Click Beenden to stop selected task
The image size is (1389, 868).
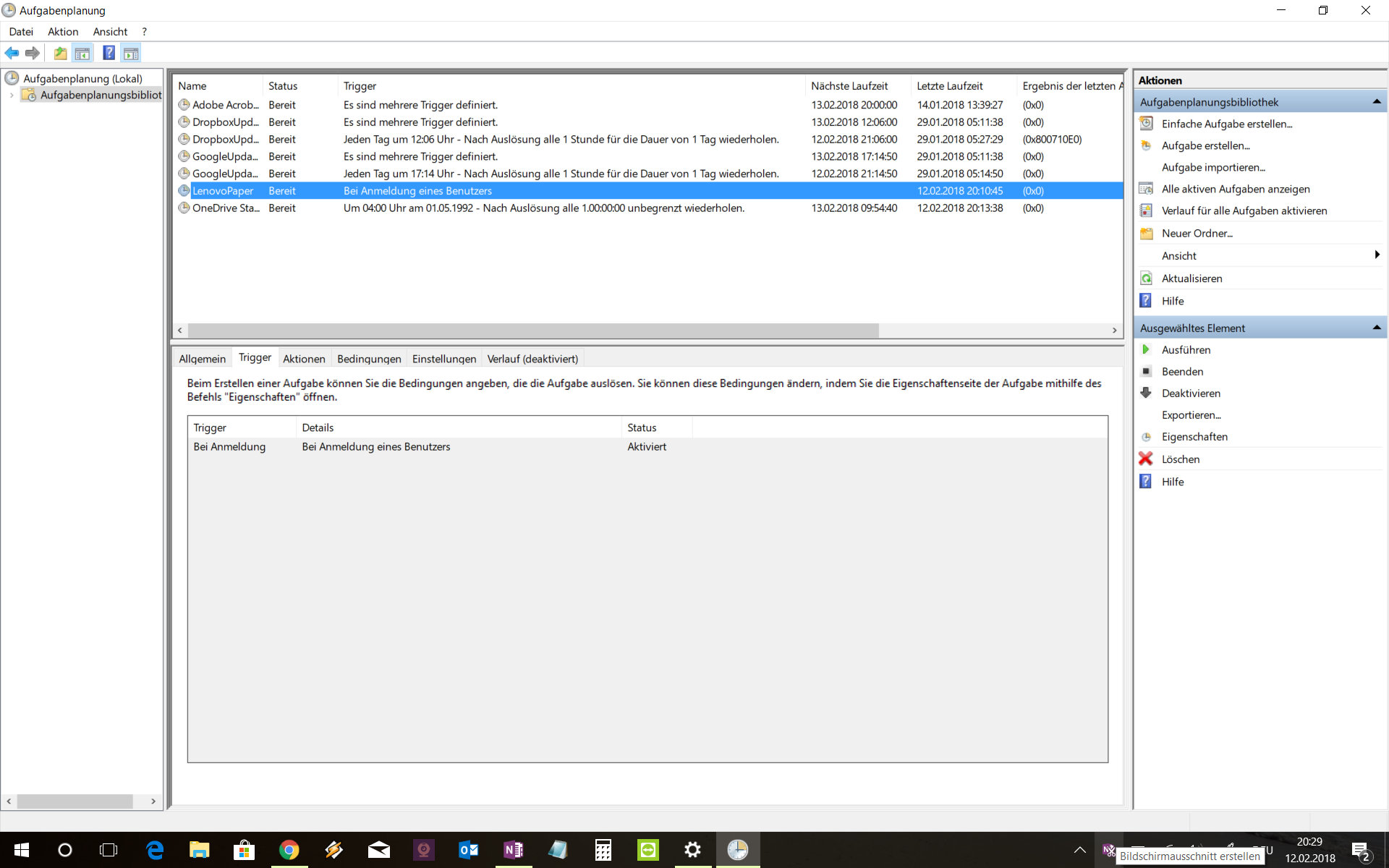pos(1182,371)
